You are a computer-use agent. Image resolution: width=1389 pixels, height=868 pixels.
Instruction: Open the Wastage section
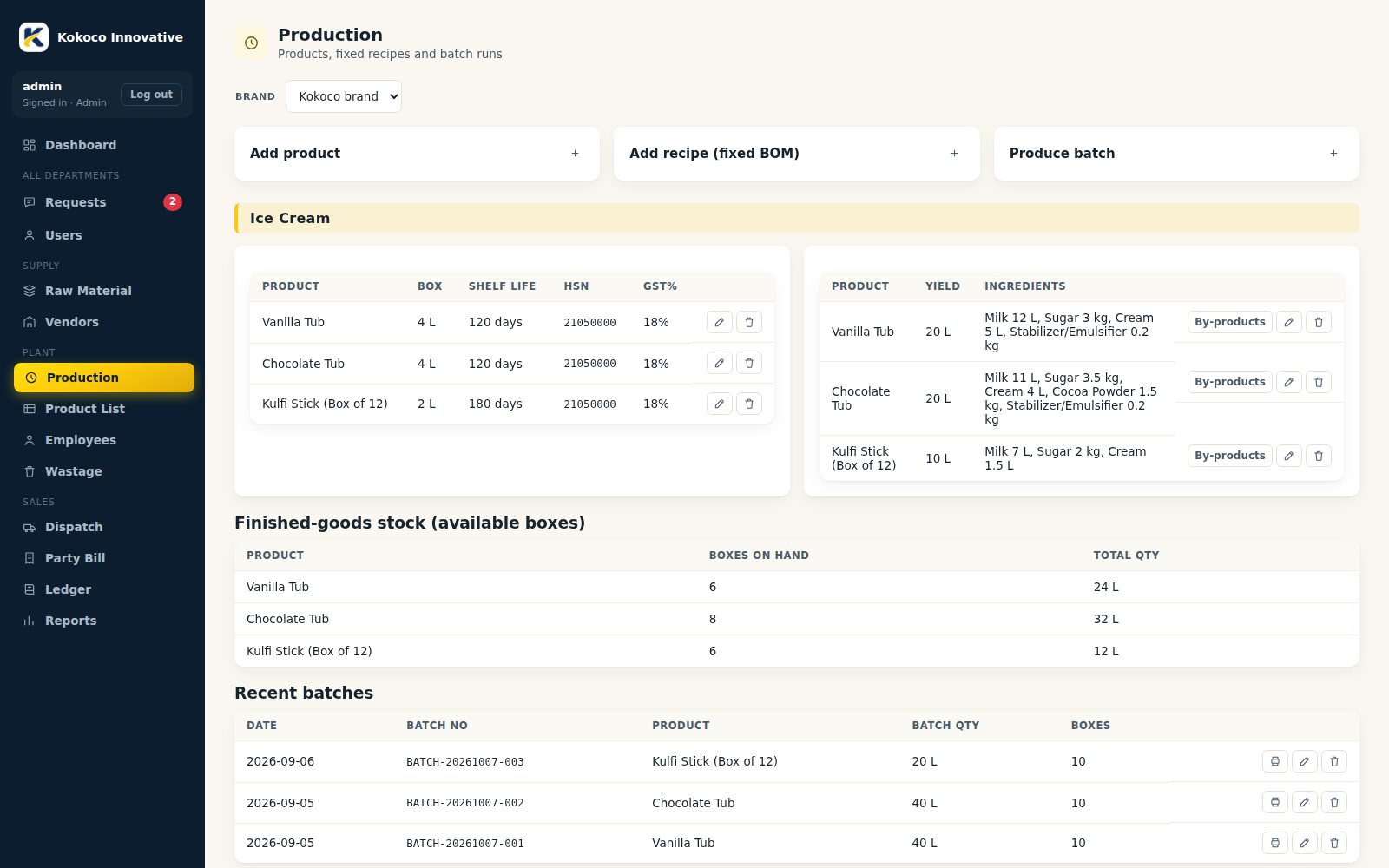point(104,471)
